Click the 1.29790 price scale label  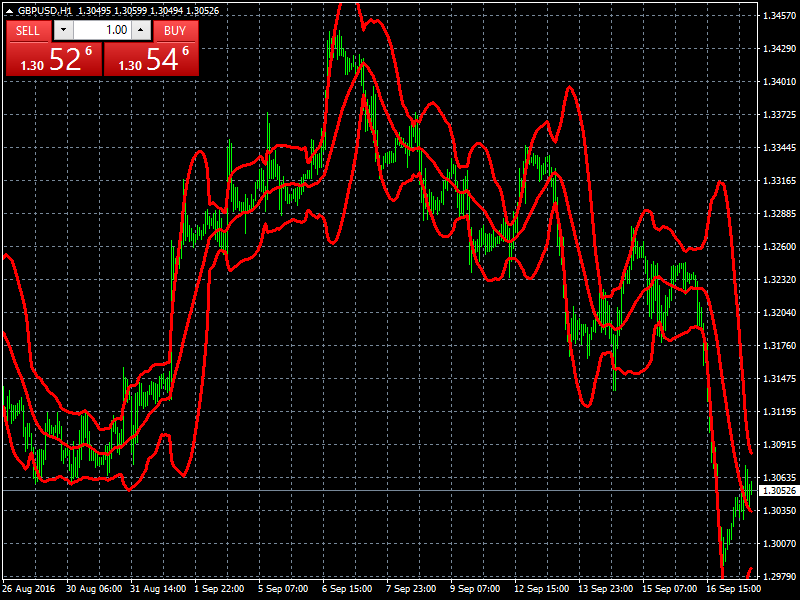(x=779, y=577)
